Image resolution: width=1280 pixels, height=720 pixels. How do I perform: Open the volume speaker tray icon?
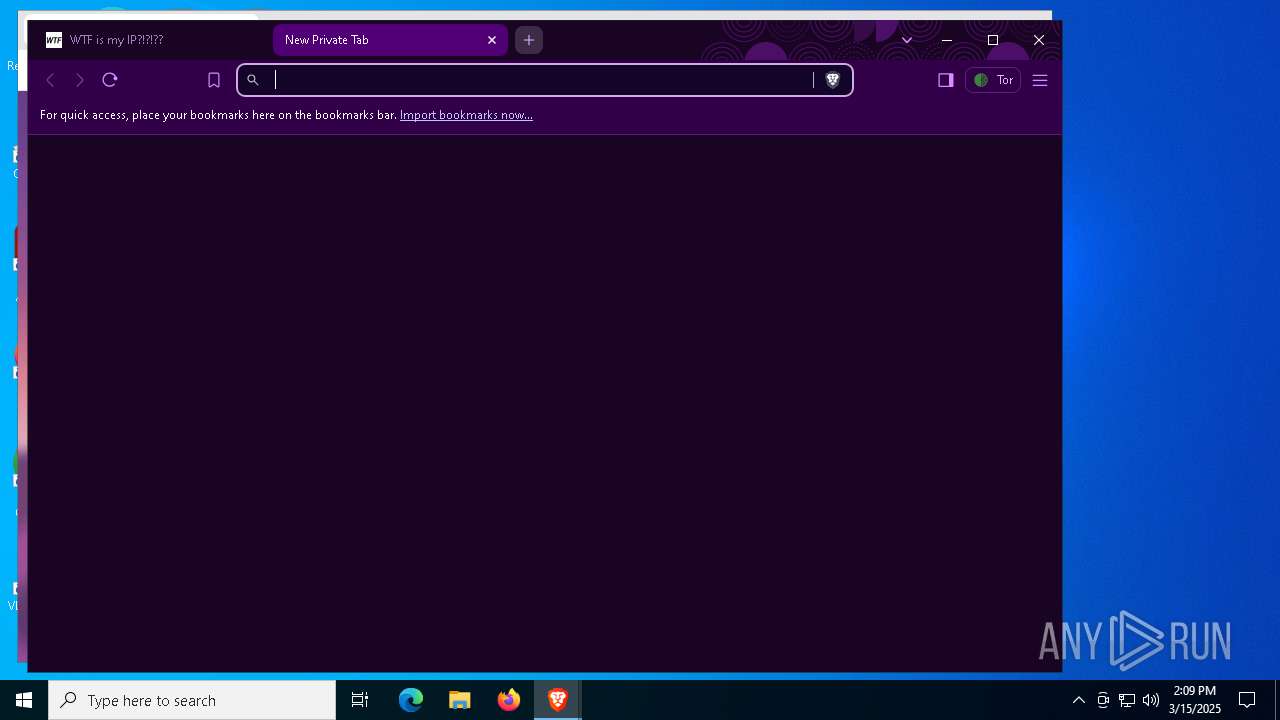[1151, 700]
